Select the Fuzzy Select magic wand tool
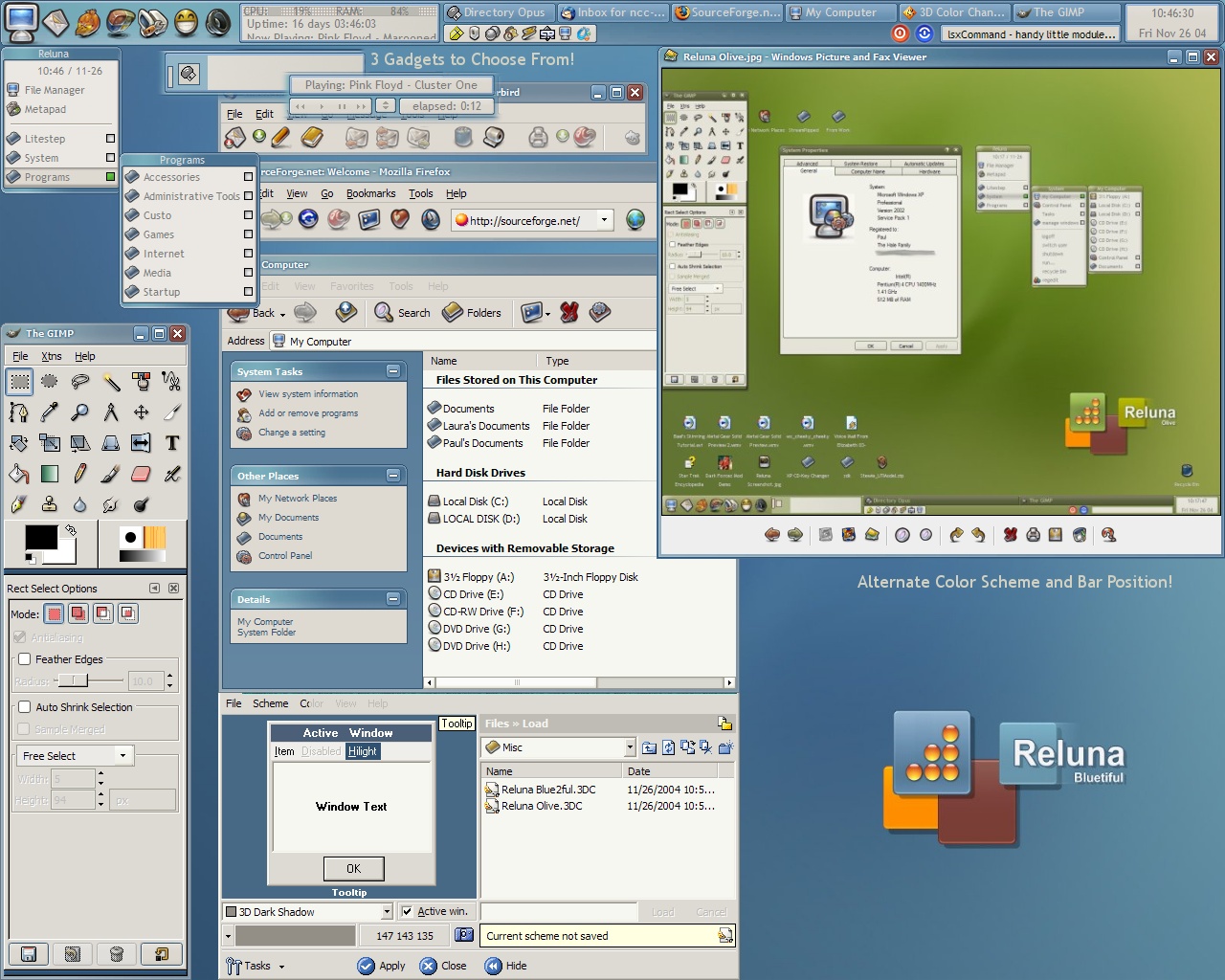This screenshot has height=980, width=1225. point(111,382)
